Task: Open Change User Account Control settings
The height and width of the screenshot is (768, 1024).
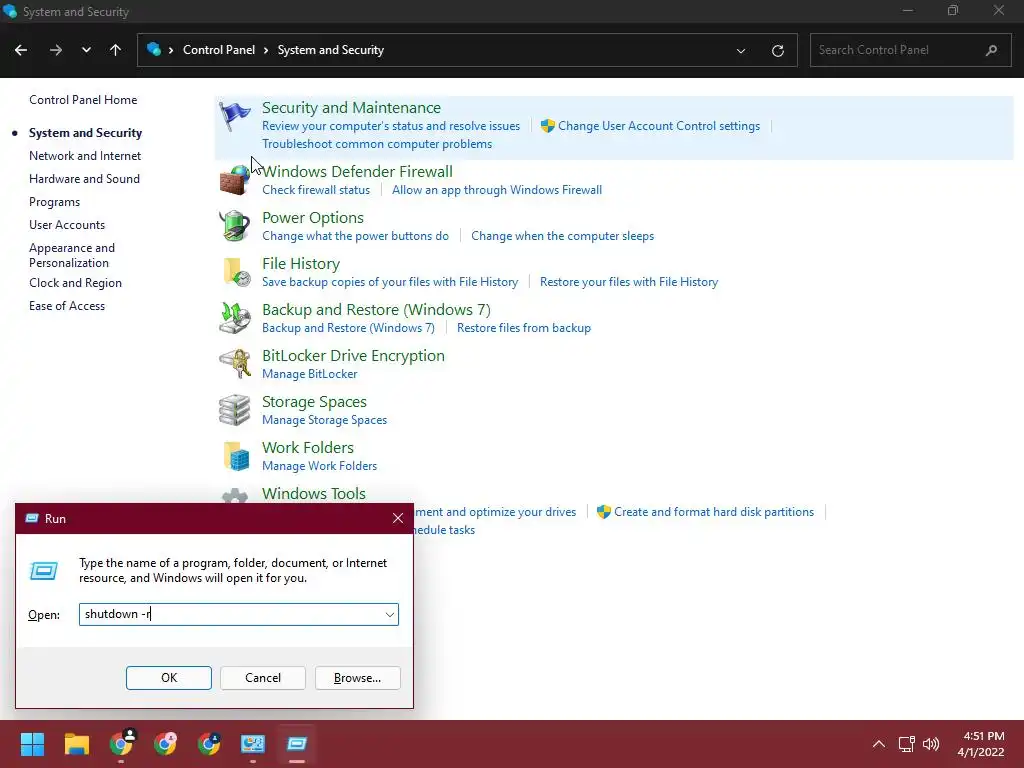Action: click(659, 126)
